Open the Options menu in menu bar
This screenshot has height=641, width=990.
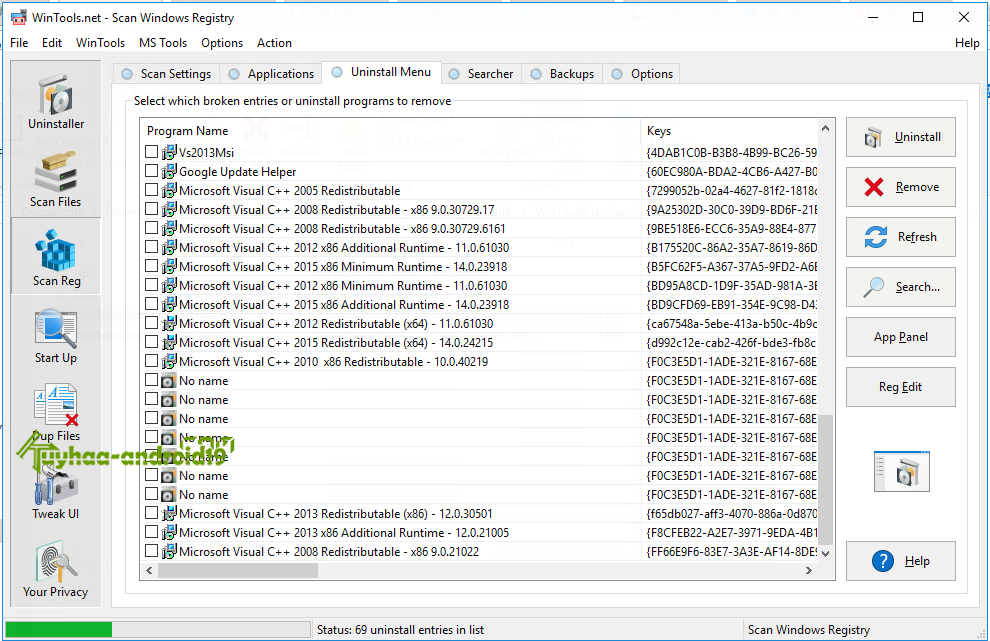point(222,43)
